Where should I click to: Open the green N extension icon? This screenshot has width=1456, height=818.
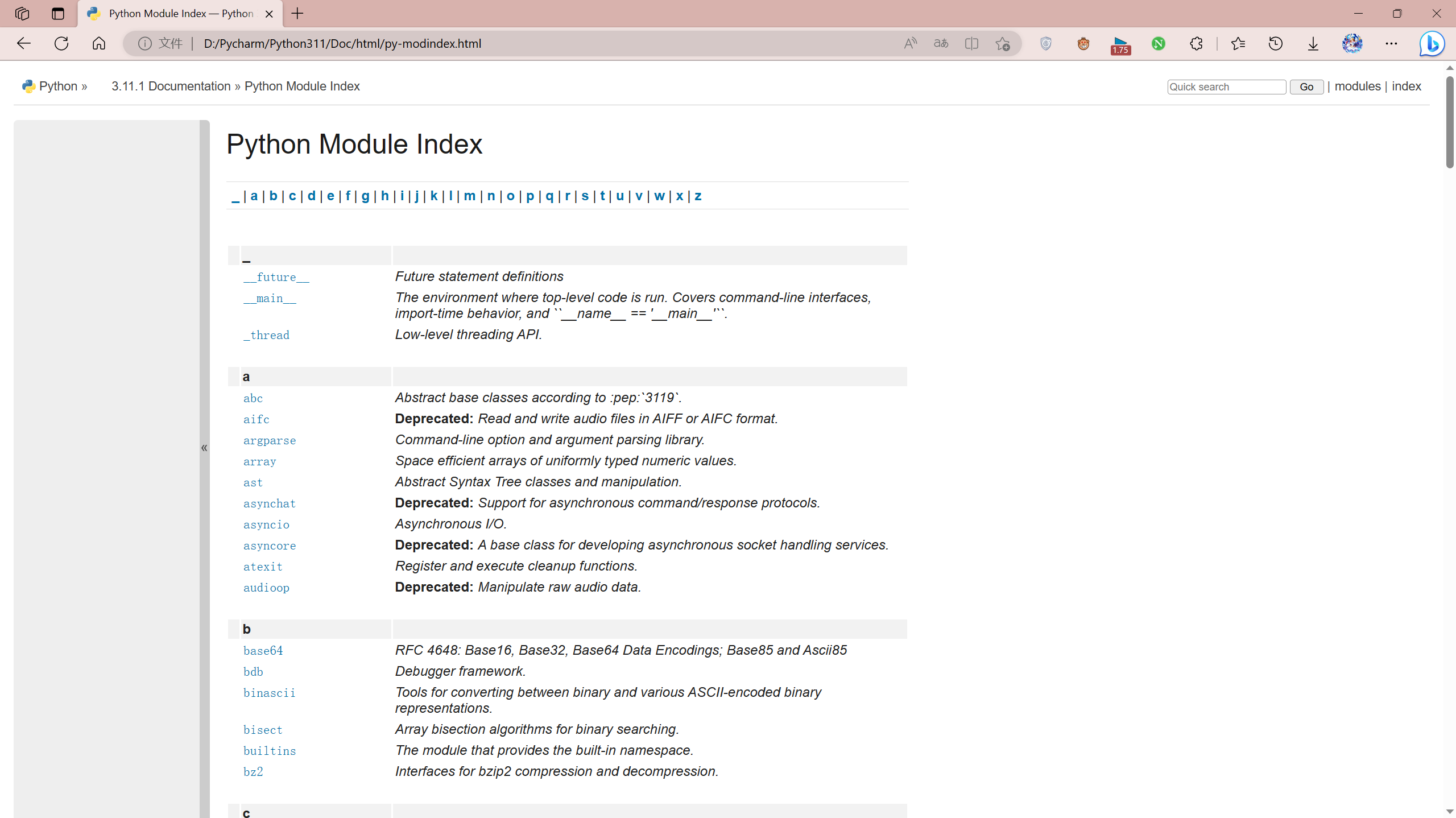1158,43
